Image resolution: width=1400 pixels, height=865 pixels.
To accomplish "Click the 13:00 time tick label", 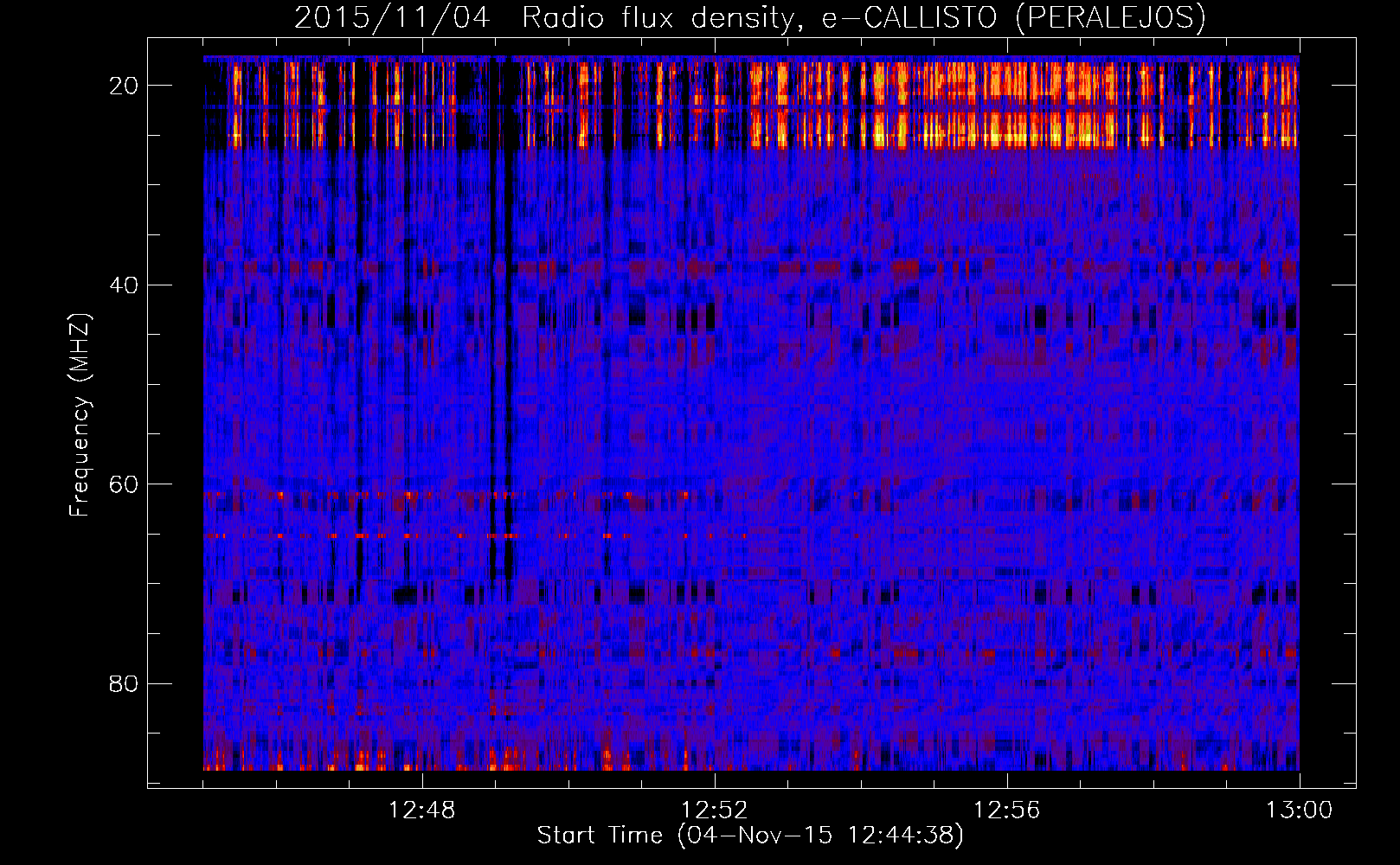I will pos(1299,811).
